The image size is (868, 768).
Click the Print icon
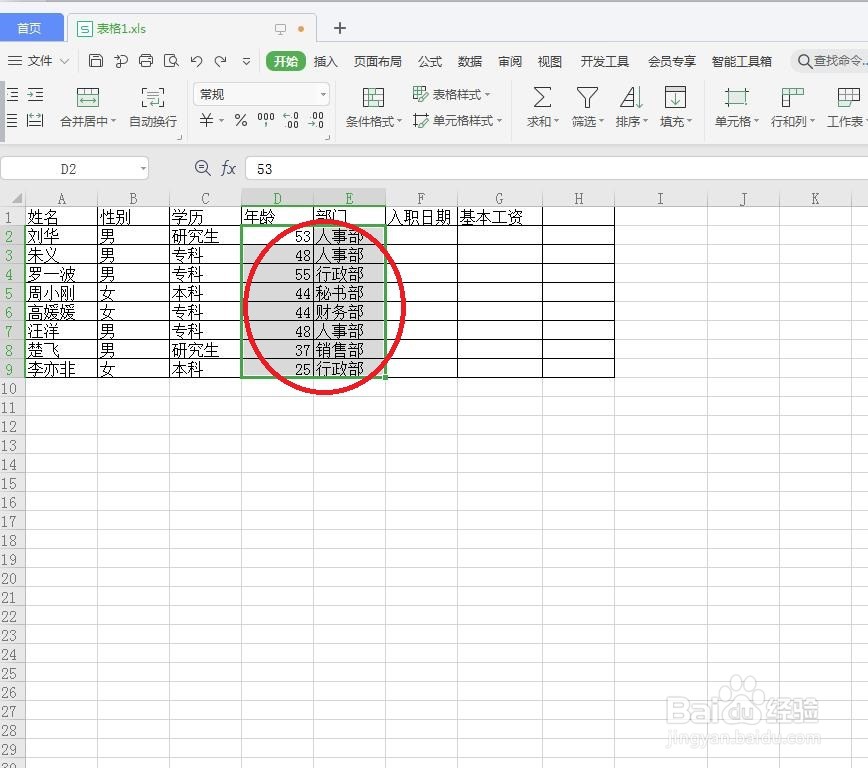click(146, 60)
